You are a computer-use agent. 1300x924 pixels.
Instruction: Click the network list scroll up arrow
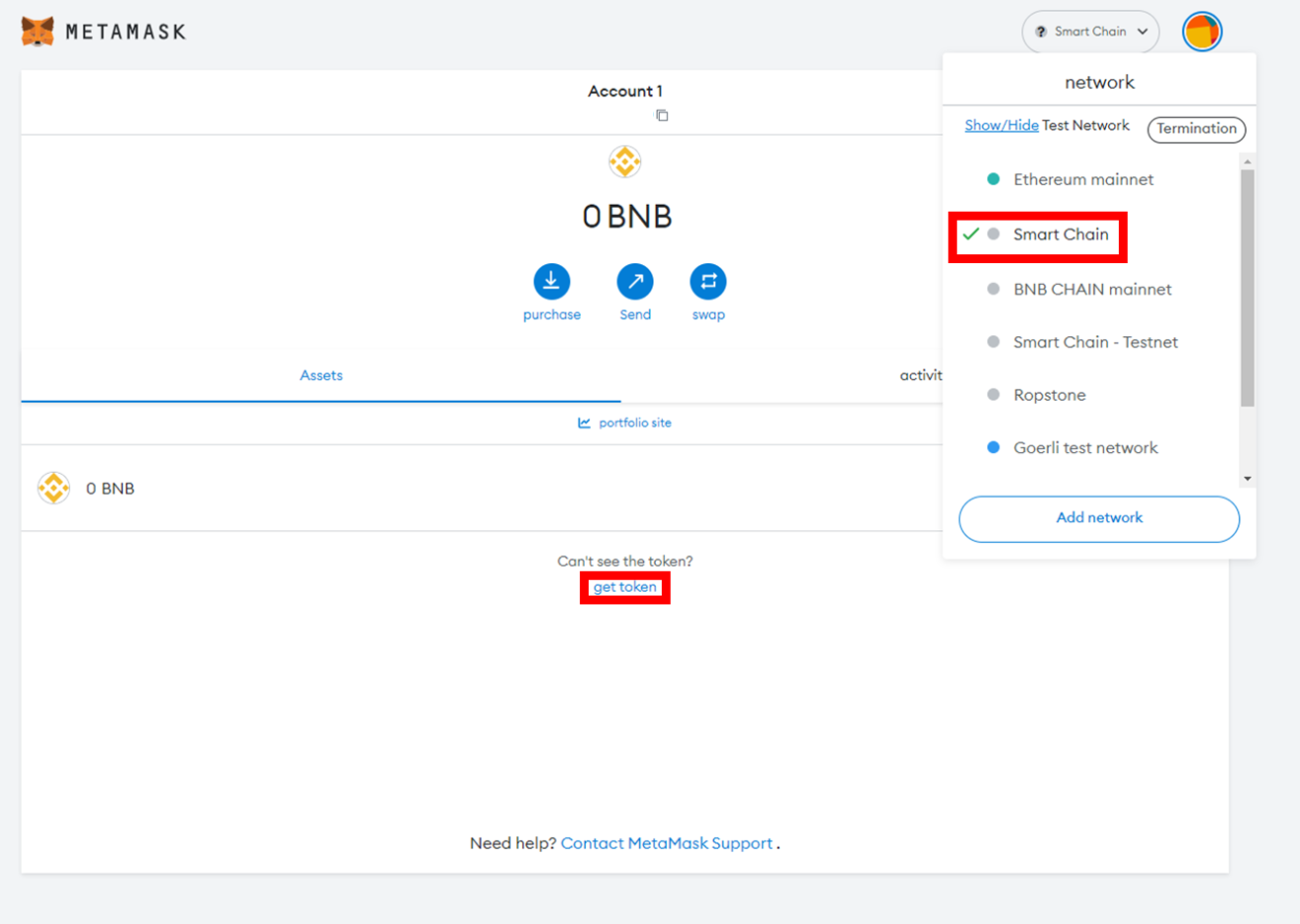coord(1248,161)
